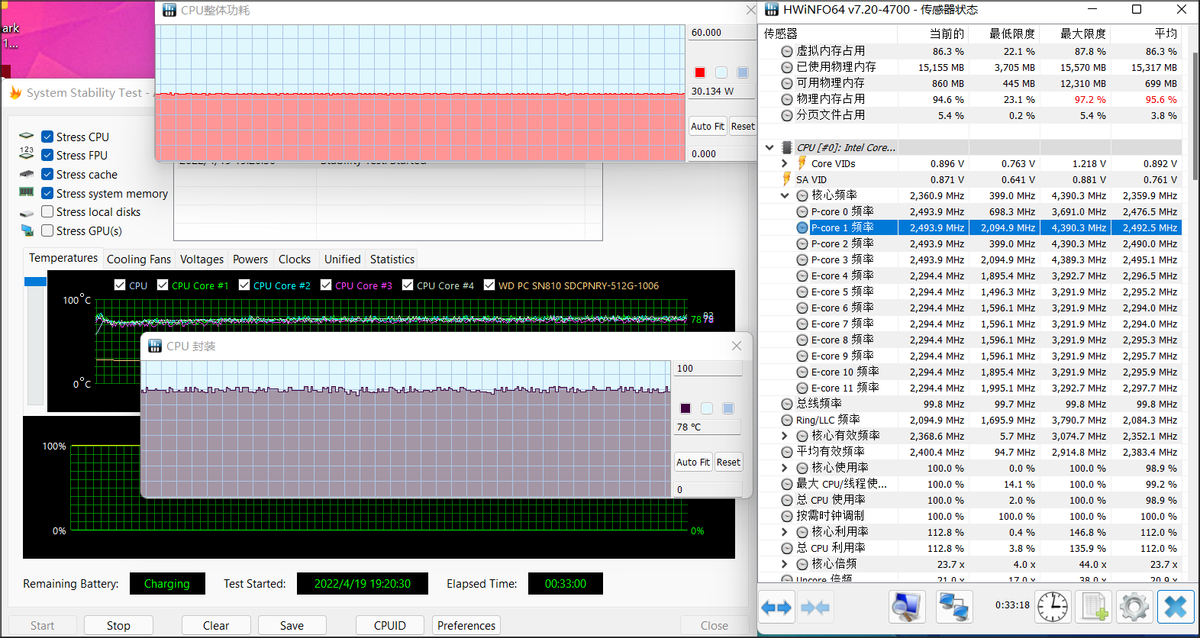Click the CPU chip icon beside Stress CPU
The width and height of the screenshot is (1200, 638).
pyautogui.click(x=26, y=136)
